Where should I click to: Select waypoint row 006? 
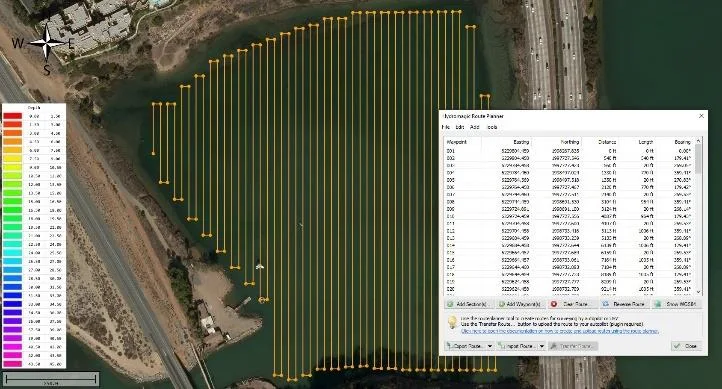click(x=569, y=187)
